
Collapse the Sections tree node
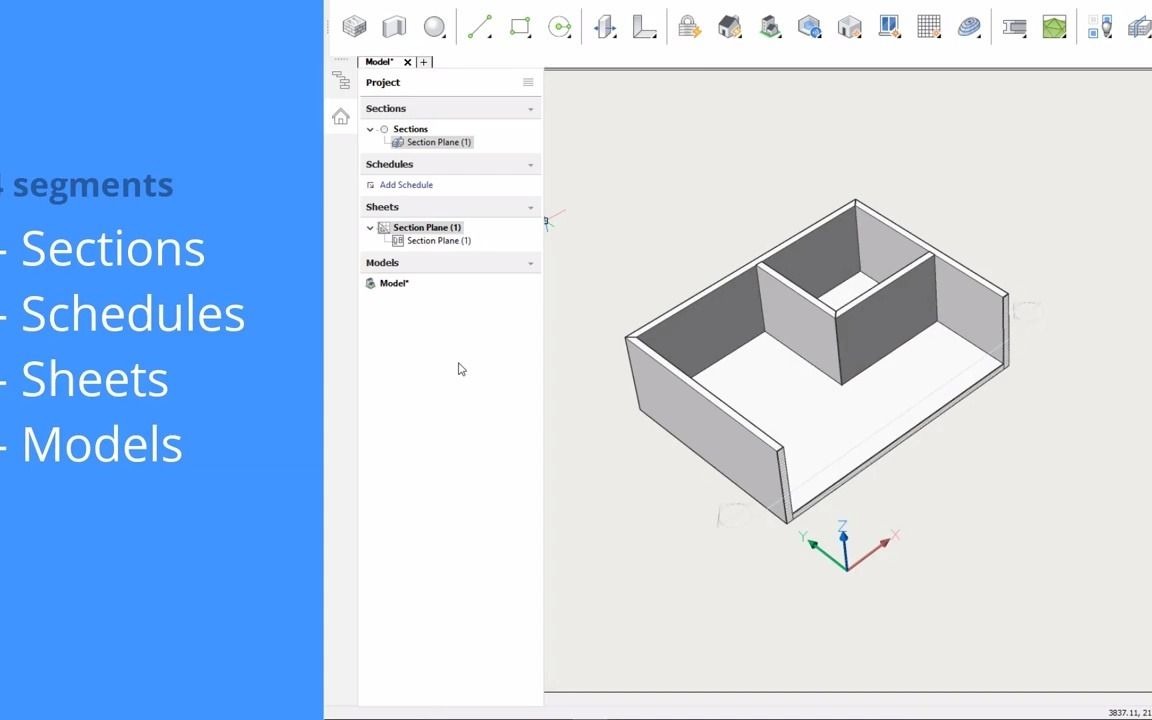[370, 129]
